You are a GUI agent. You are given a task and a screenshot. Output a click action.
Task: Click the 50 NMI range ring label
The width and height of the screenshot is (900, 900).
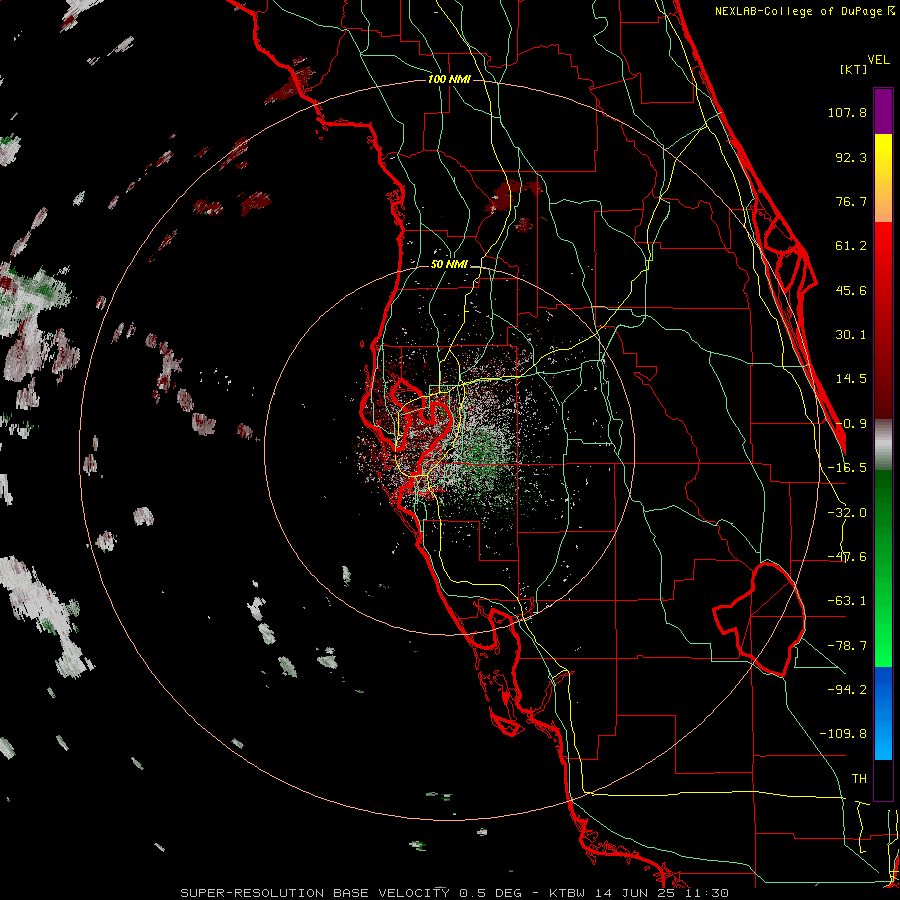449,265
